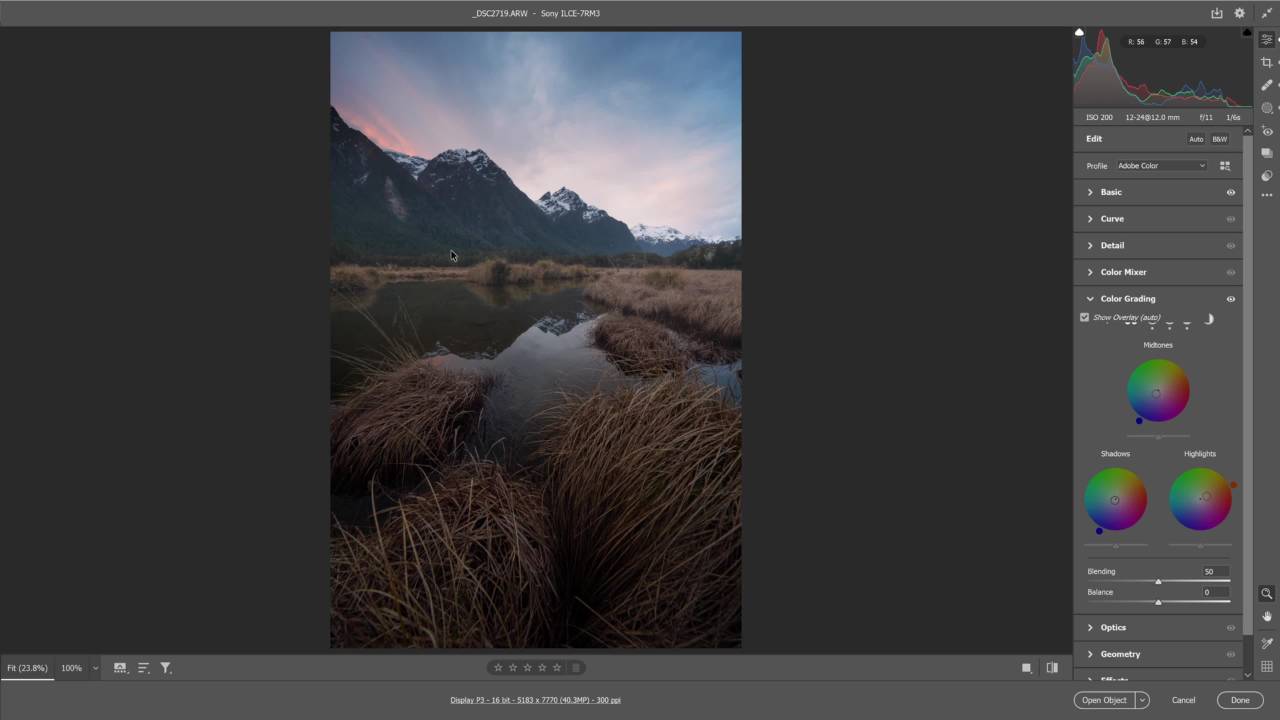1280x720 pixels.
Task: Click the Midtones color wheel
Action: [x=1158, y=391]
